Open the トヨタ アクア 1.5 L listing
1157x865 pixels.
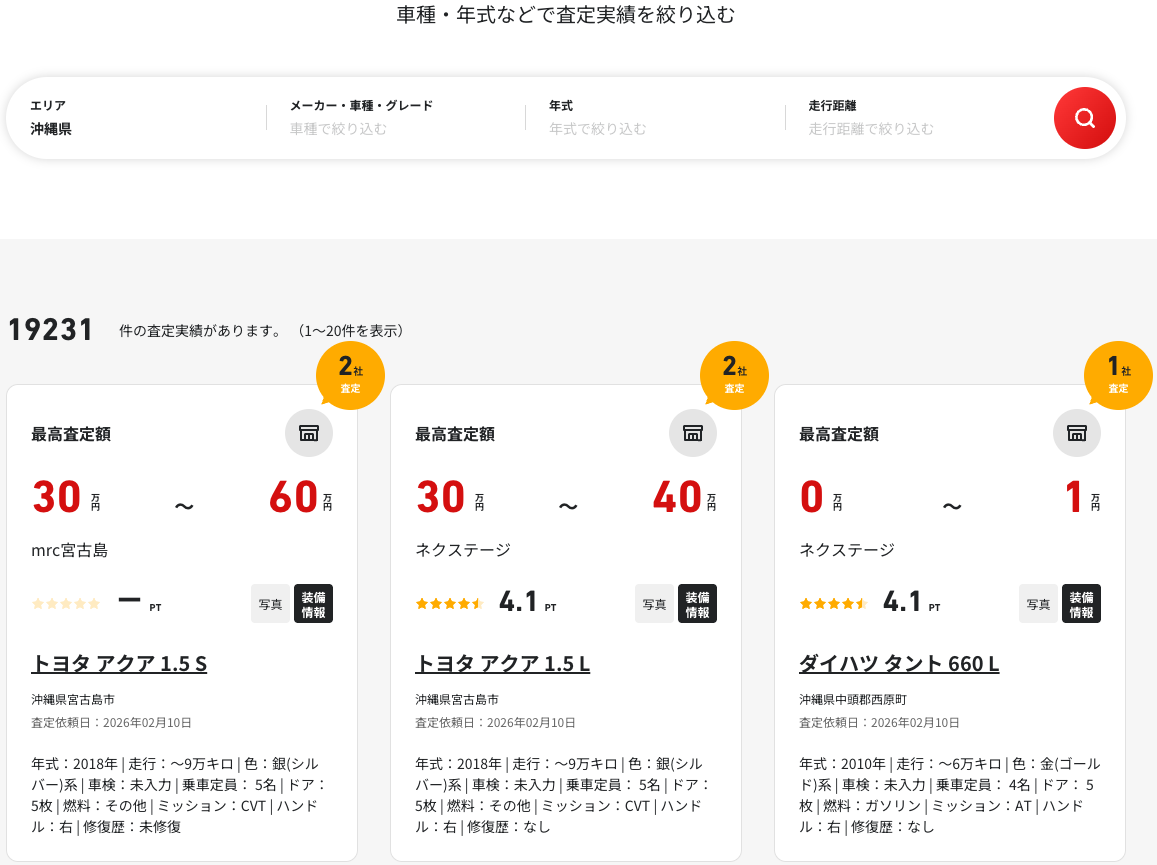[x=502, y=663]
